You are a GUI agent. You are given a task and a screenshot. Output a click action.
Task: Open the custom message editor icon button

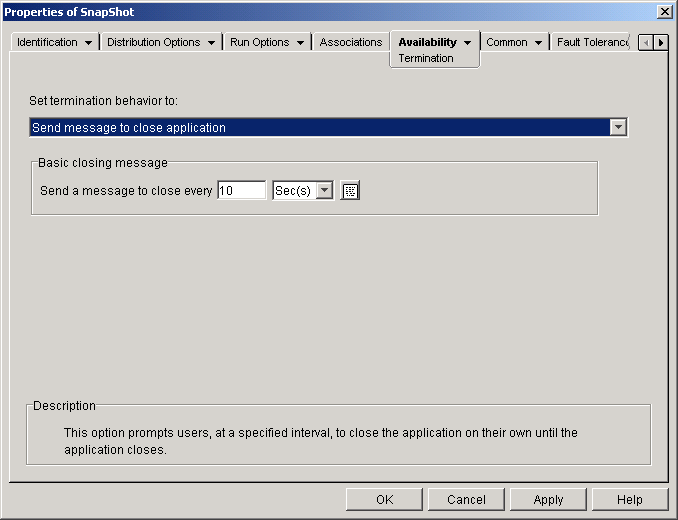350,191
